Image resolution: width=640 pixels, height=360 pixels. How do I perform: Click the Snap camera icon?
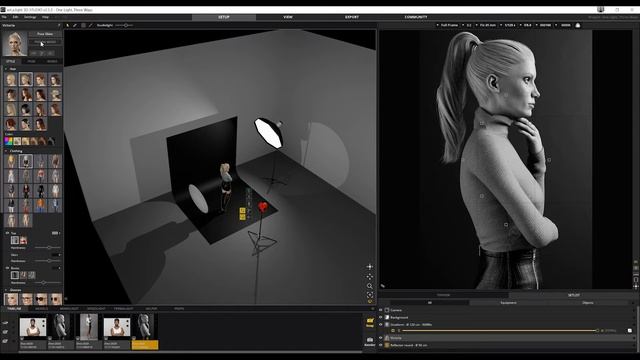pos(370,322)
